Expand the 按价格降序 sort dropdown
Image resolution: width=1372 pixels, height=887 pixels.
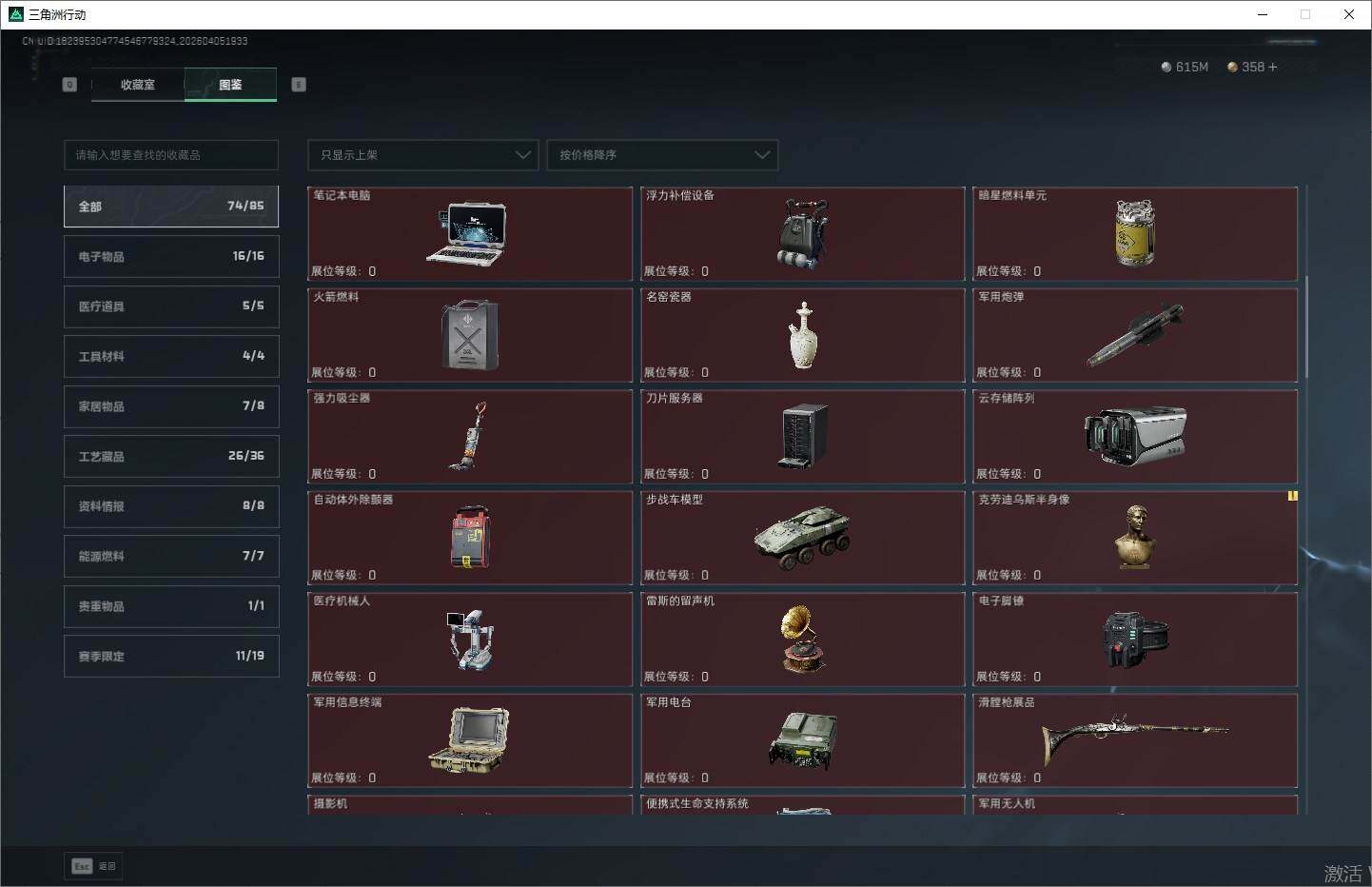pos(662,155)
